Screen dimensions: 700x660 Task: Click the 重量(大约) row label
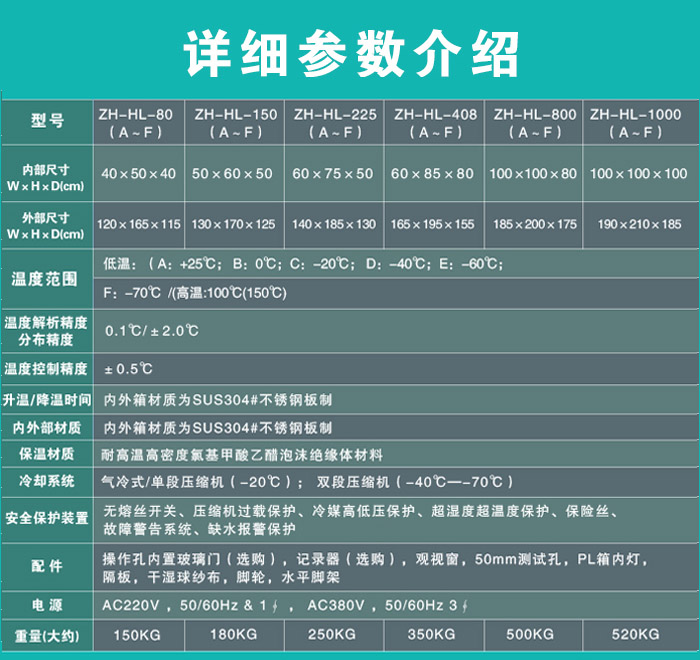click(x=46, y=635)
